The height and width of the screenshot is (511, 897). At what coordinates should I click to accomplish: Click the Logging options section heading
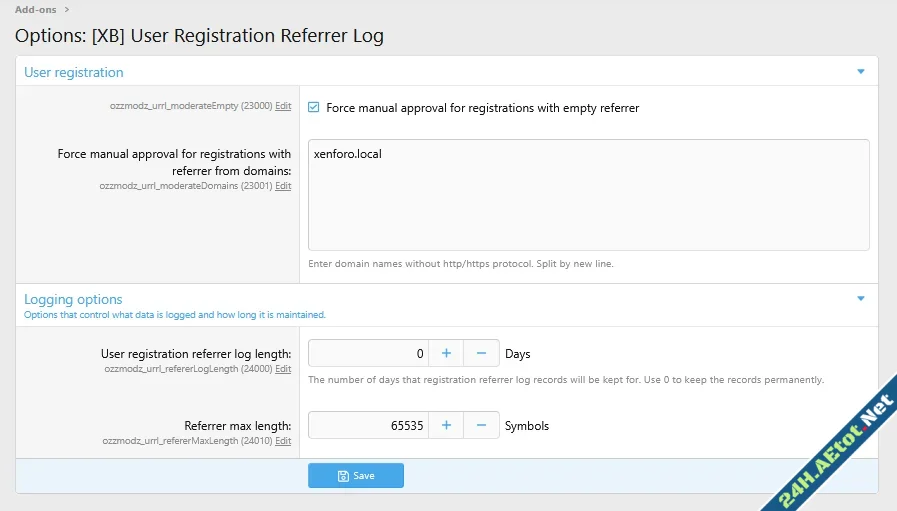[73, 299]
